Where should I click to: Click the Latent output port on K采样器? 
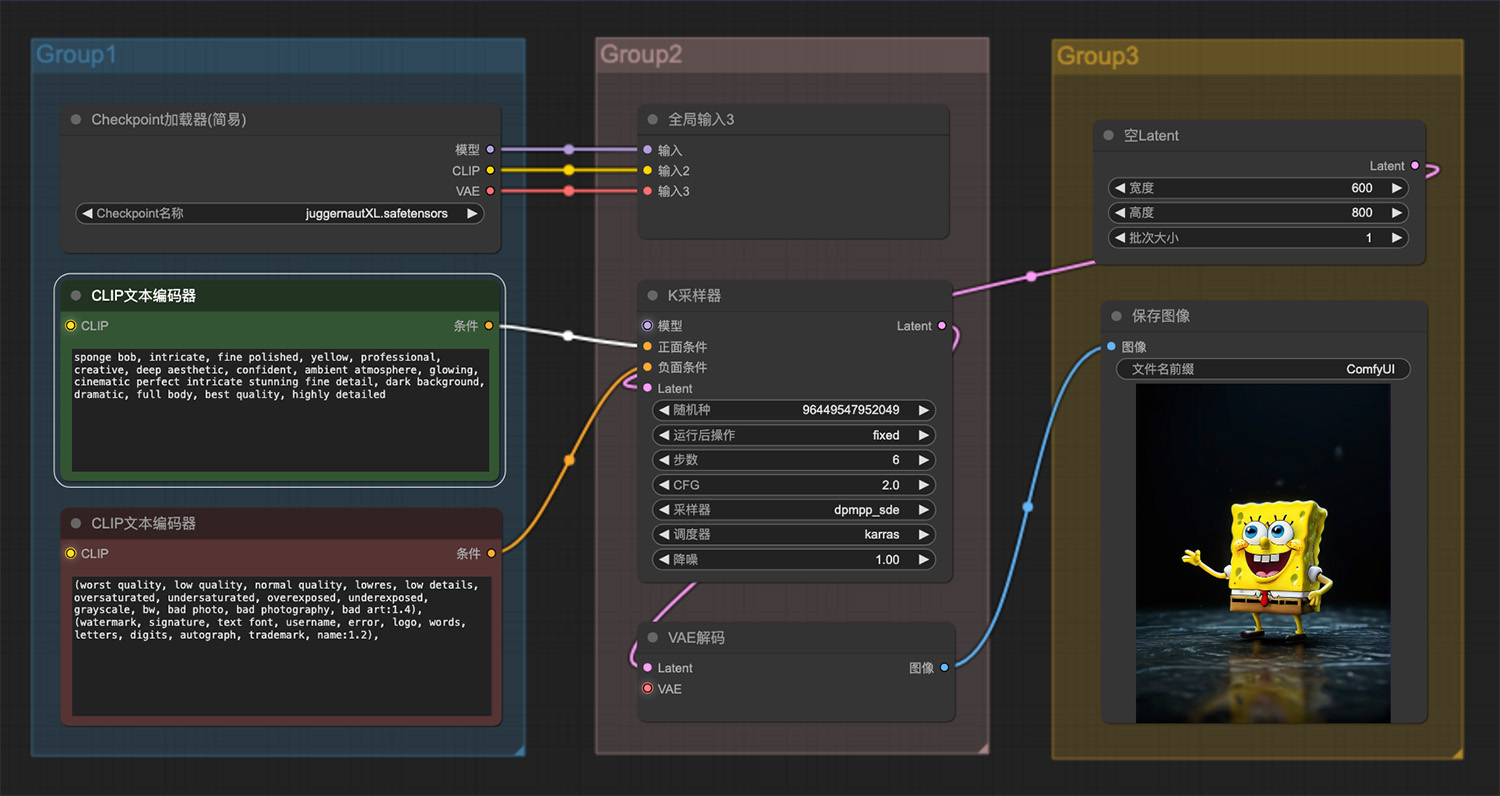tap(942, 326)
